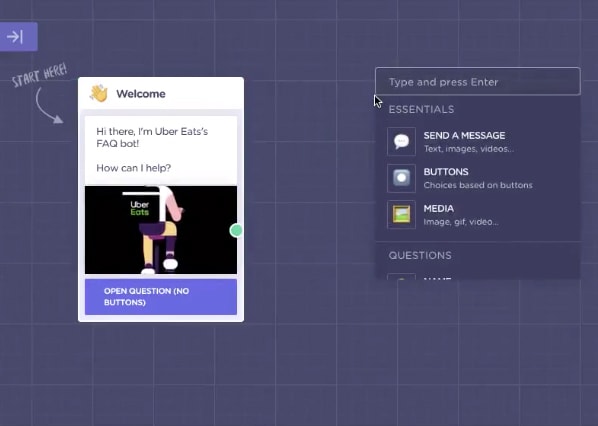This screenshot has width=598, height=426.
Task: Click the Start Here curved arrow
Action: pos(48,106)
